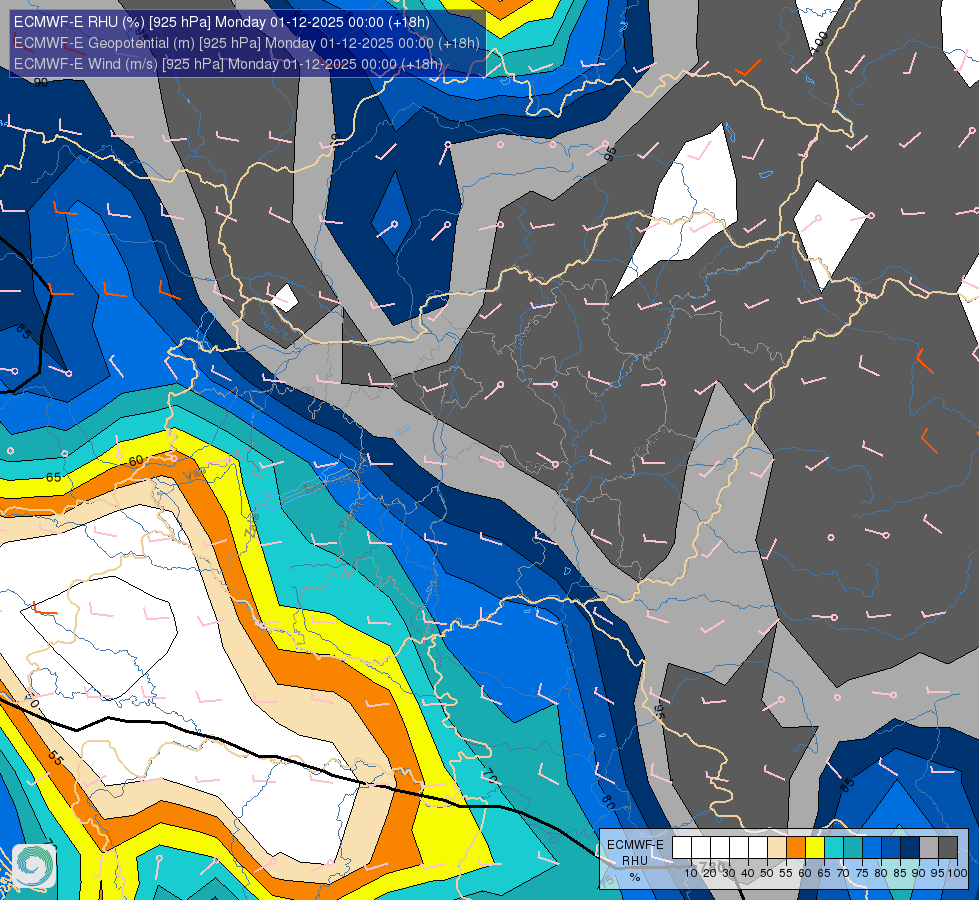Click the legend tick label '100'
The image size is (979, 900).
click(x=957, y=873)
